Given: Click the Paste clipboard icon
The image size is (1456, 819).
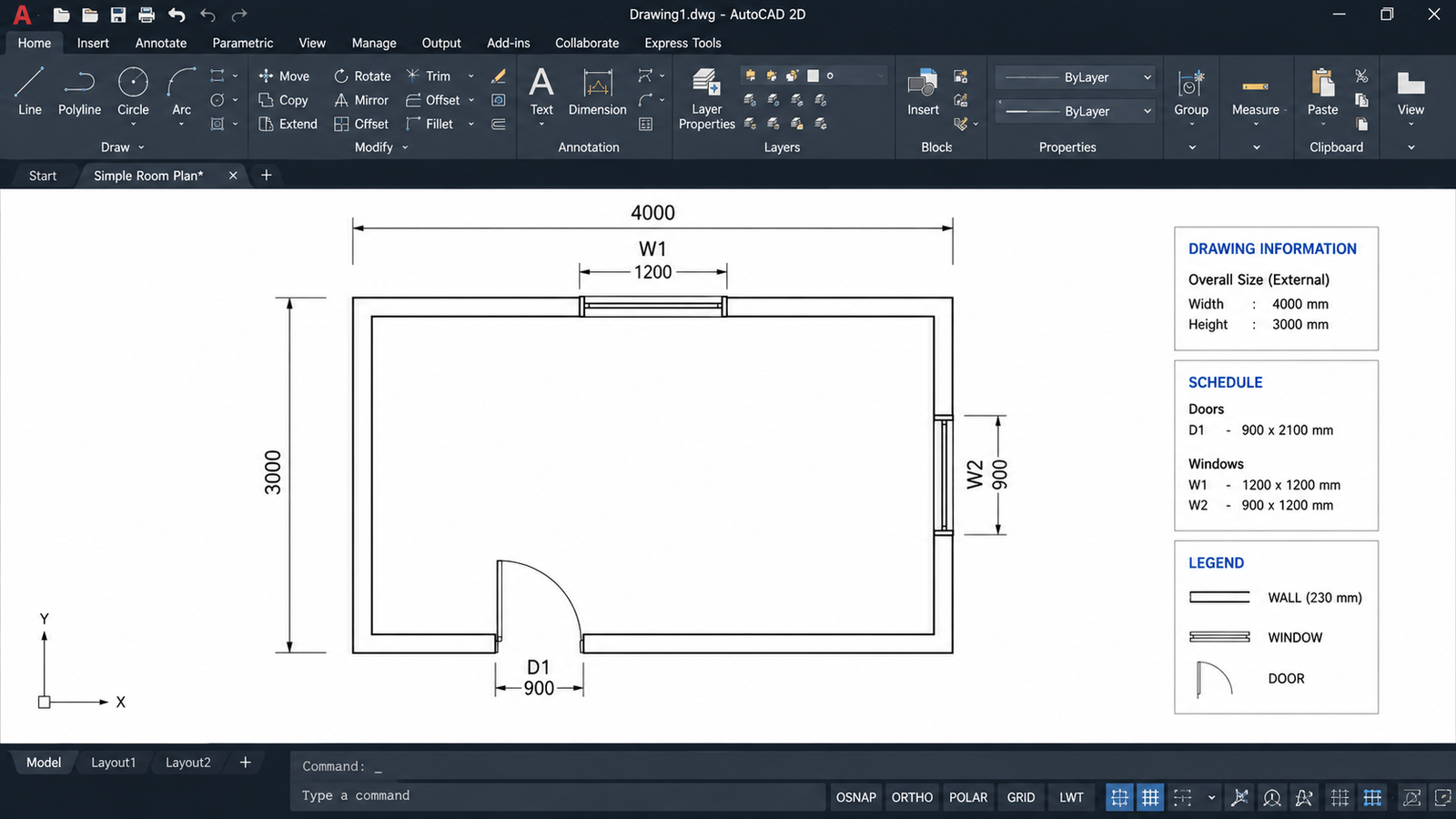Looking at the screenshot, I should click(1322, 83).
